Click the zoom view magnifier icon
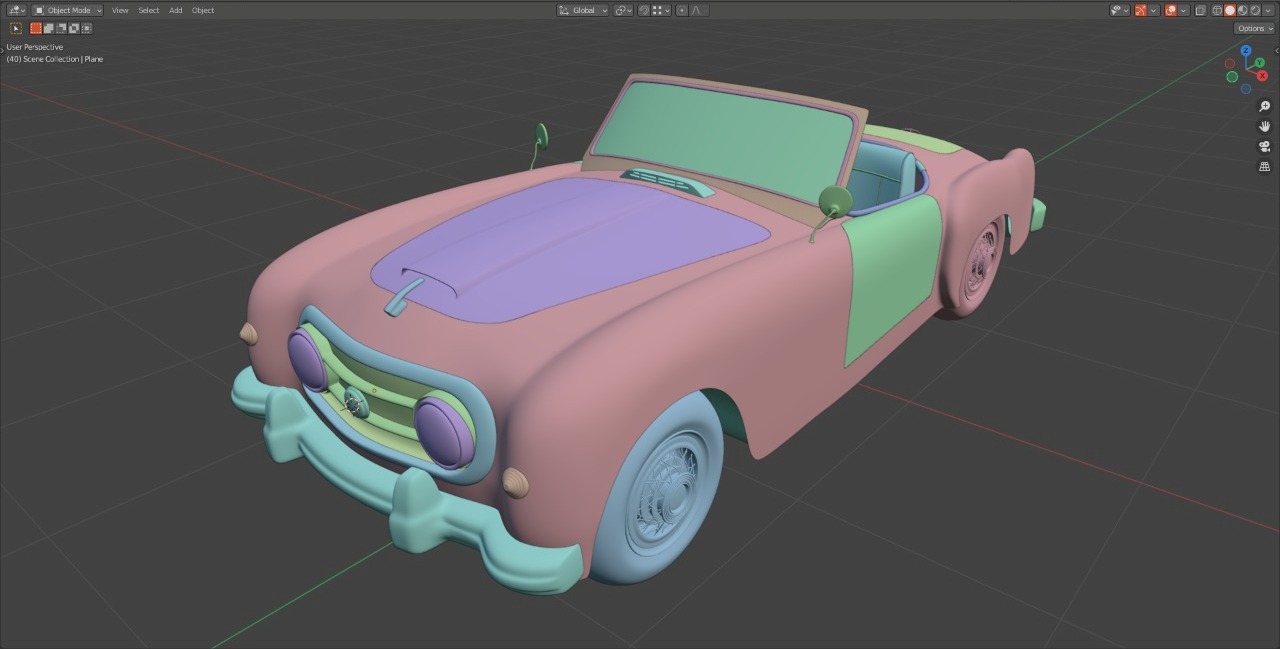 [x=1265, y=106]
